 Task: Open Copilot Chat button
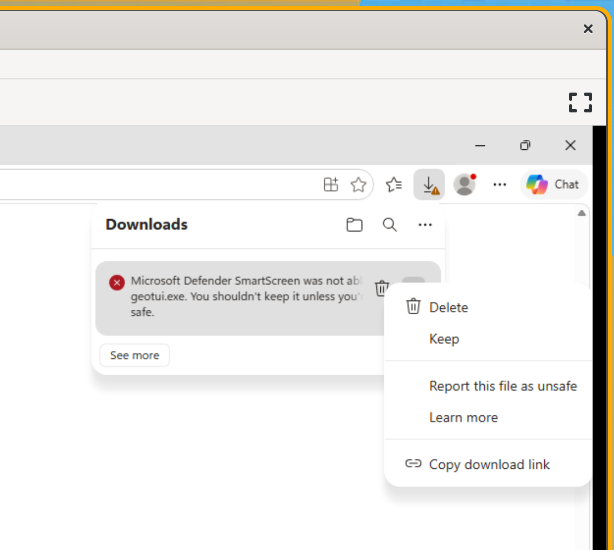(x=554, y=184)
